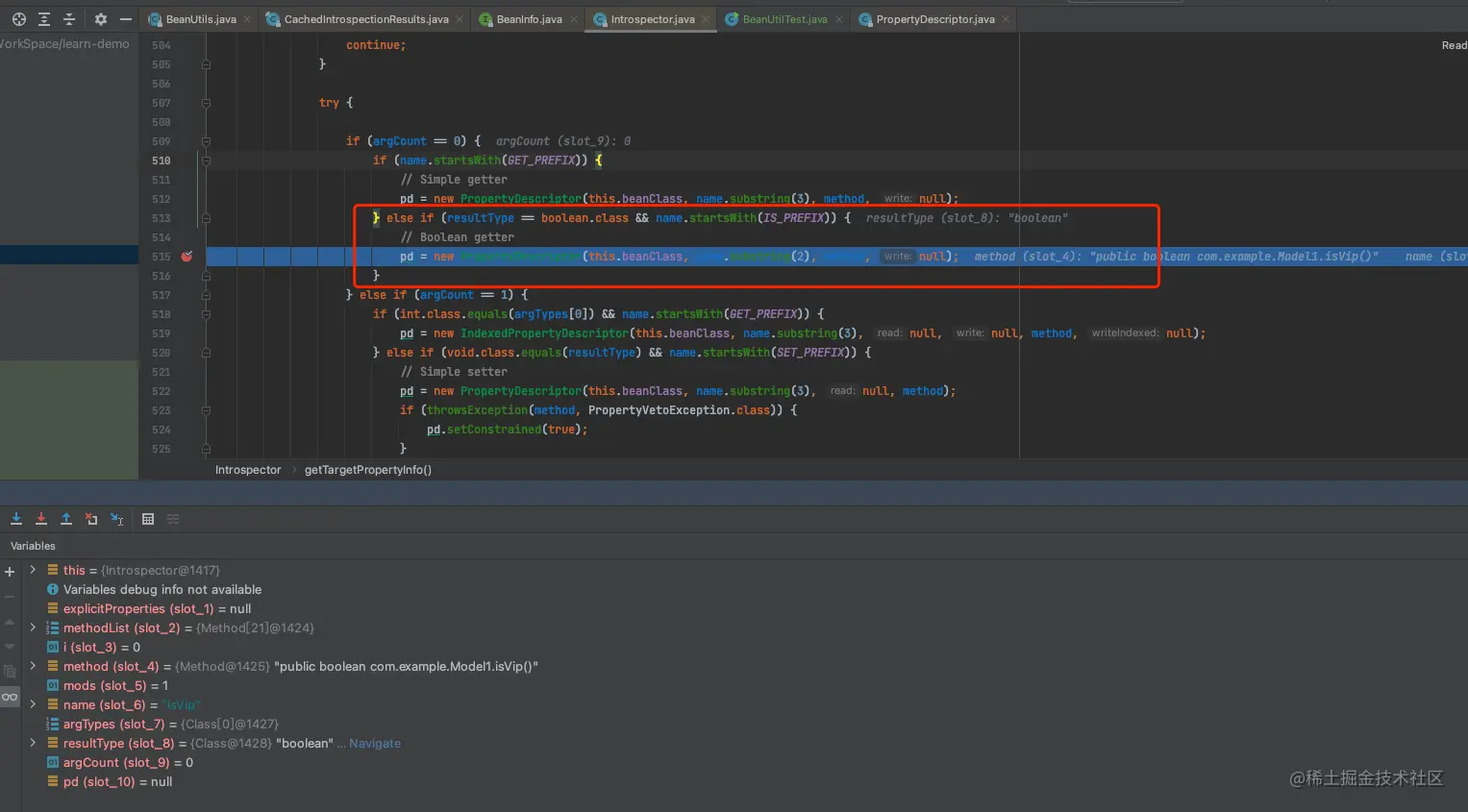This screenshot has width=1468, height=812.
Task: Toggle code fold marker at line 523
Action: pos(206,410)
